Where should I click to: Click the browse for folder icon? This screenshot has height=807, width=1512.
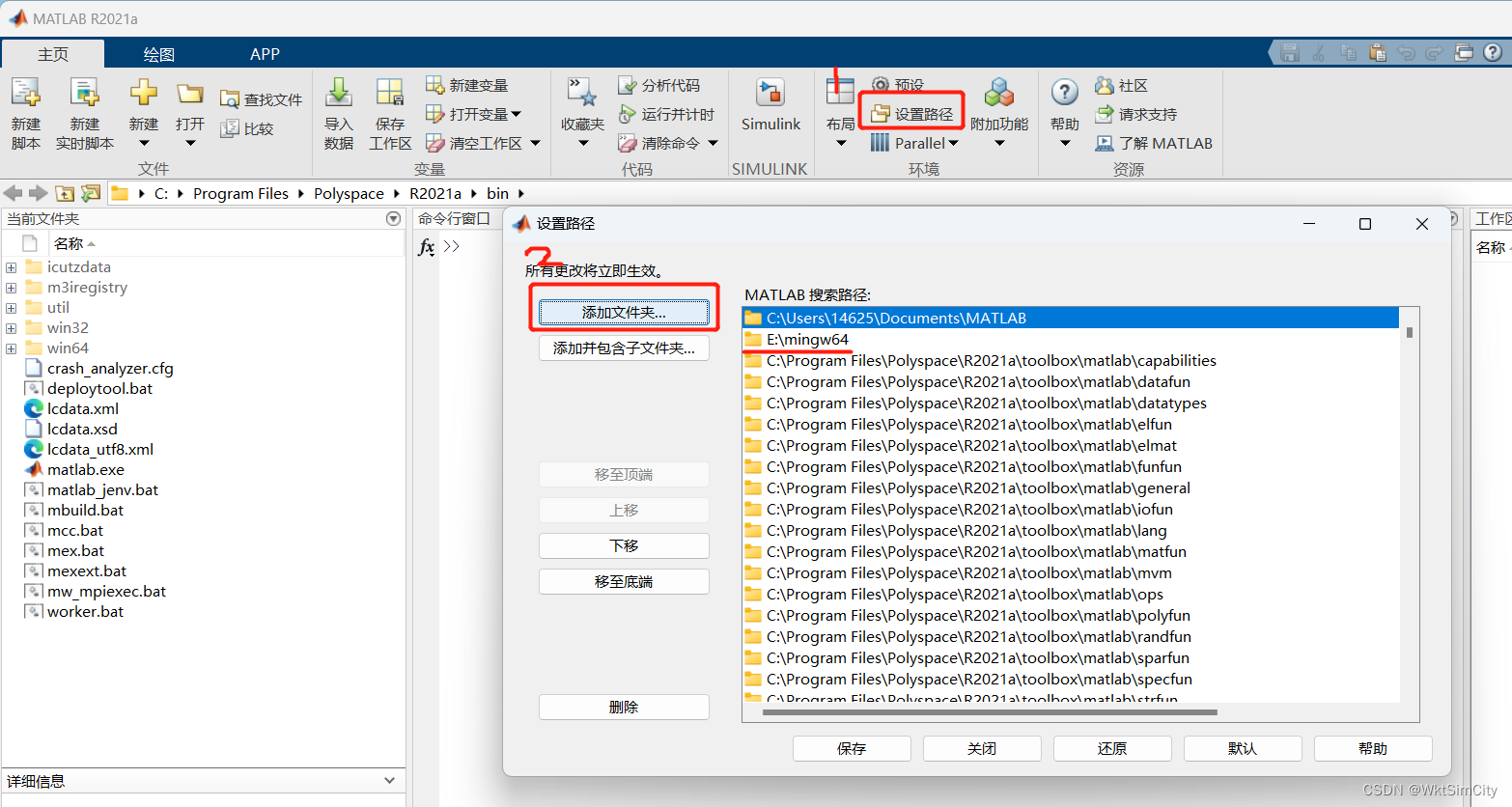91,193
